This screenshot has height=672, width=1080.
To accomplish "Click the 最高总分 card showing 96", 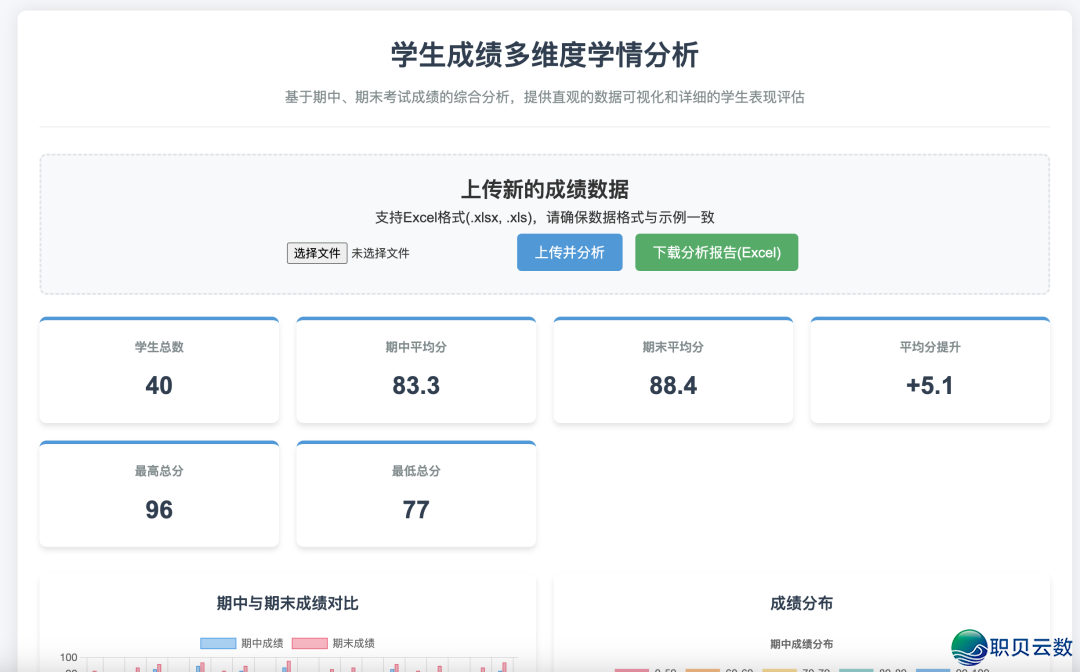I will [x=158, y=494].
